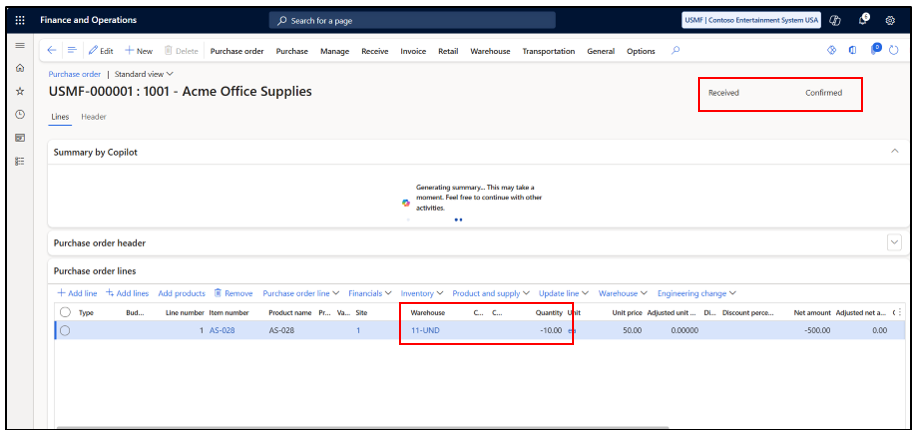Image resolution: width=915 pixels, height=430 pixels.
Task: Click the Search for a page field
Action: [x=412, y=20]
